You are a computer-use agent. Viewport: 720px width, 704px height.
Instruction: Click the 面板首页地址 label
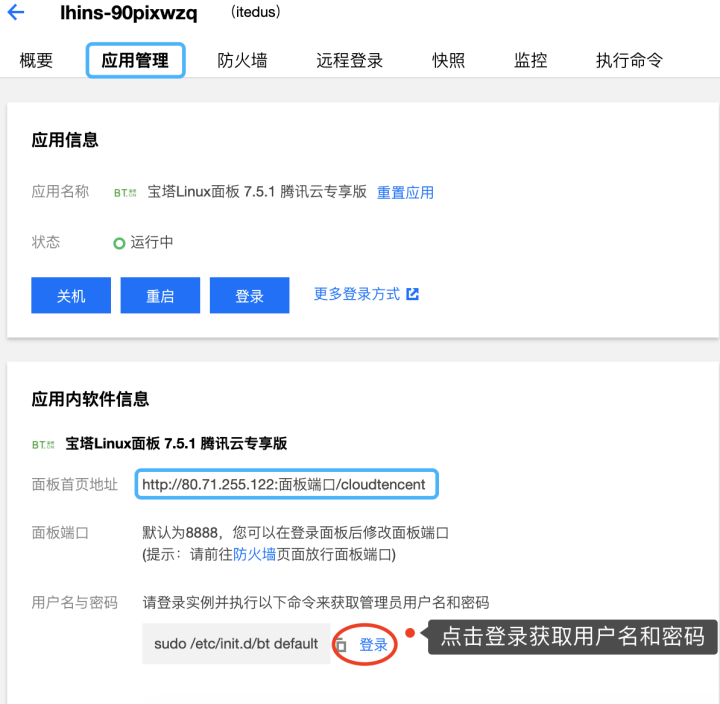point(75,484)
